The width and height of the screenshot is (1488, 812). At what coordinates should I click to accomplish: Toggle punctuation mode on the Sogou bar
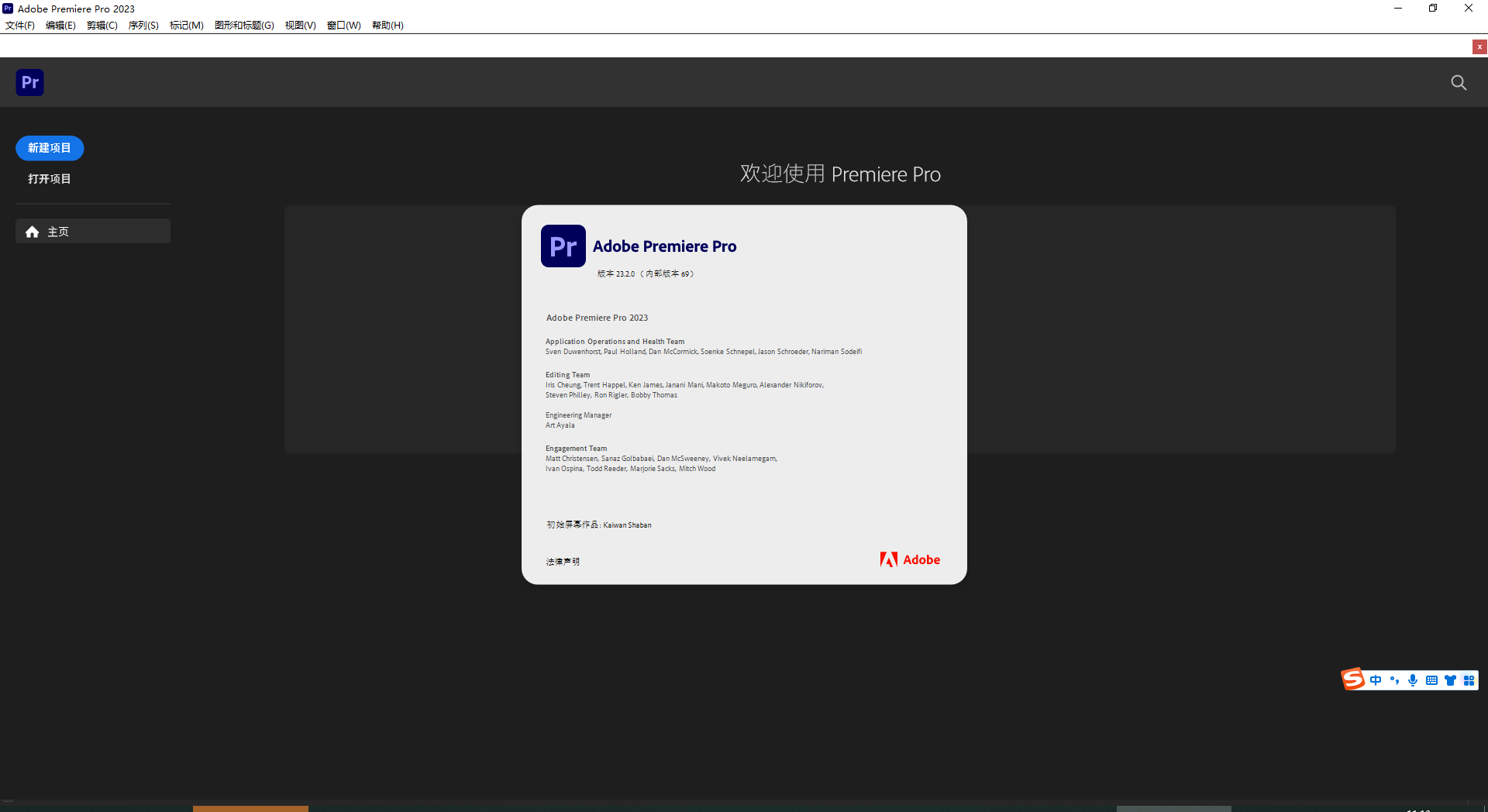point(1394,680)
